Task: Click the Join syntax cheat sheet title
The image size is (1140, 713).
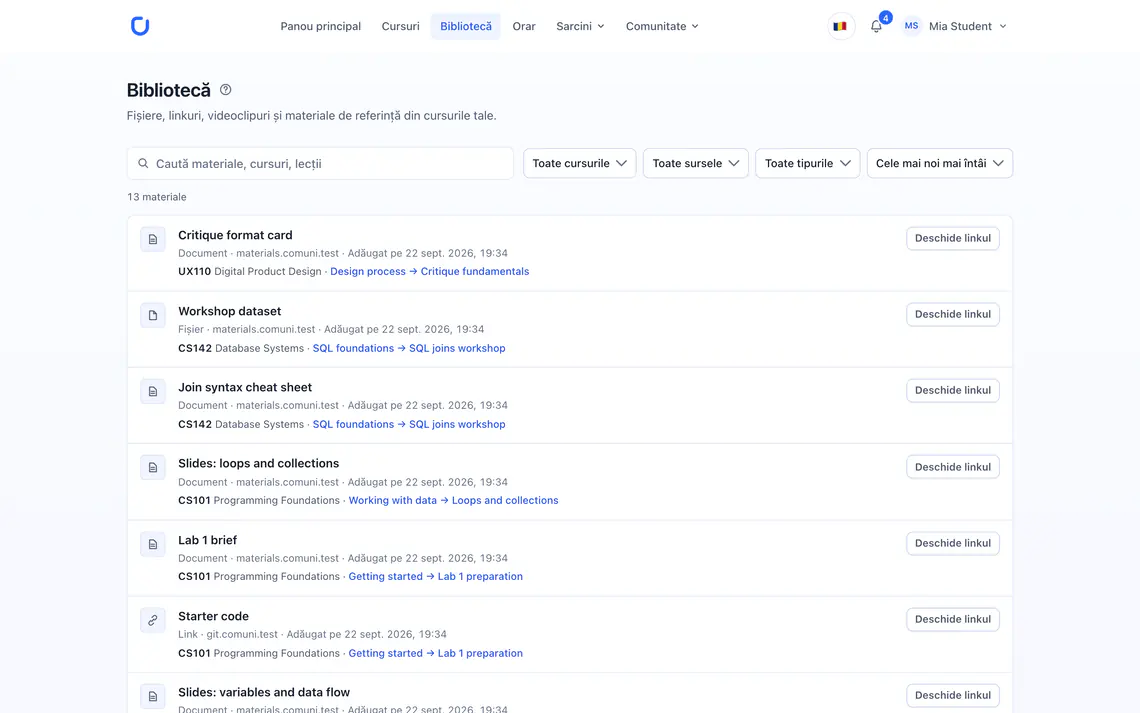Action: coord(245,387)
